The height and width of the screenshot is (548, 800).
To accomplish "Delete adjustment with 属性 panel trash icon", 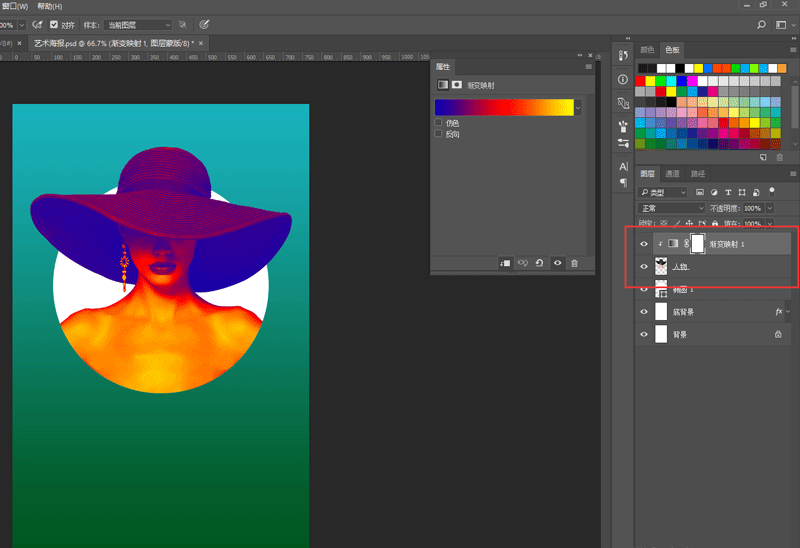I will pos(574,263).
